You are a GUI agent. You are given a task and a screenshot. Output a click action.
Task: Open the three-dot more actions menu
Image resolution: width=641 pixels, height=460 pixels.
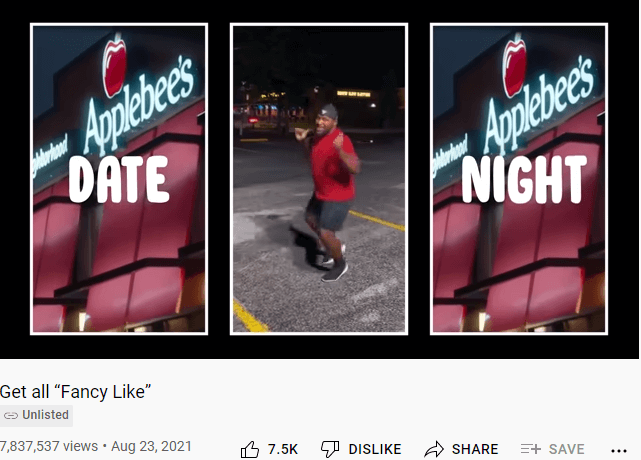click(619, 451)
